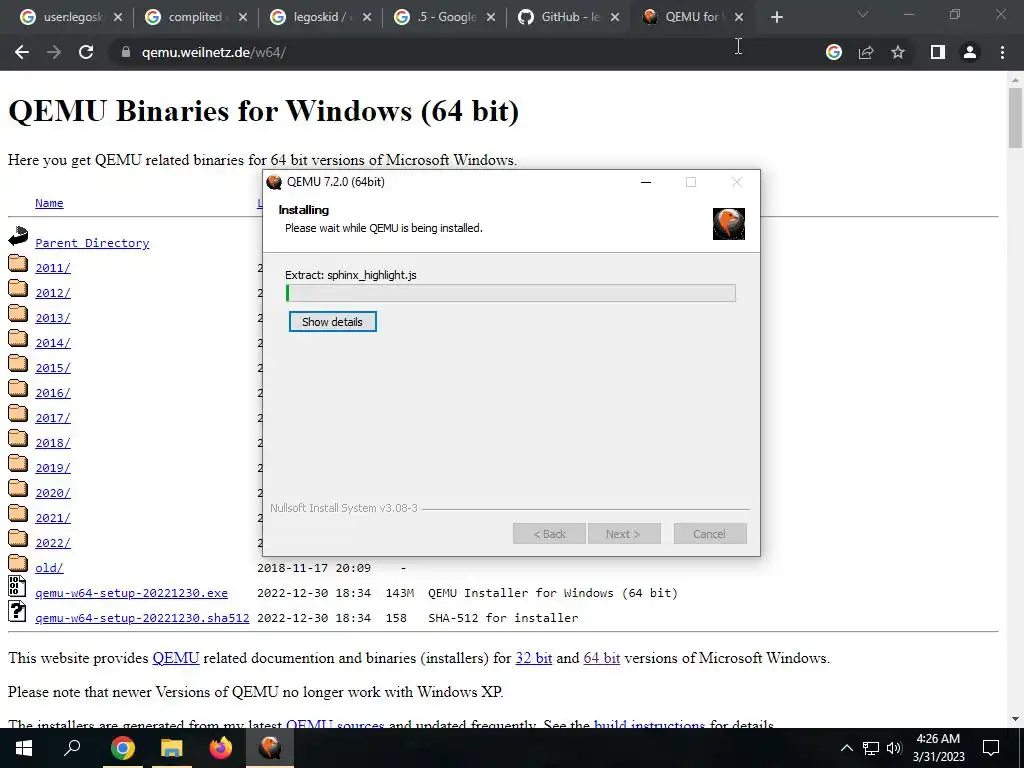The height and width of the screenshot is (768, 1024).
Task: Click the Google icon in the address bar
Action: pos(834,52)
